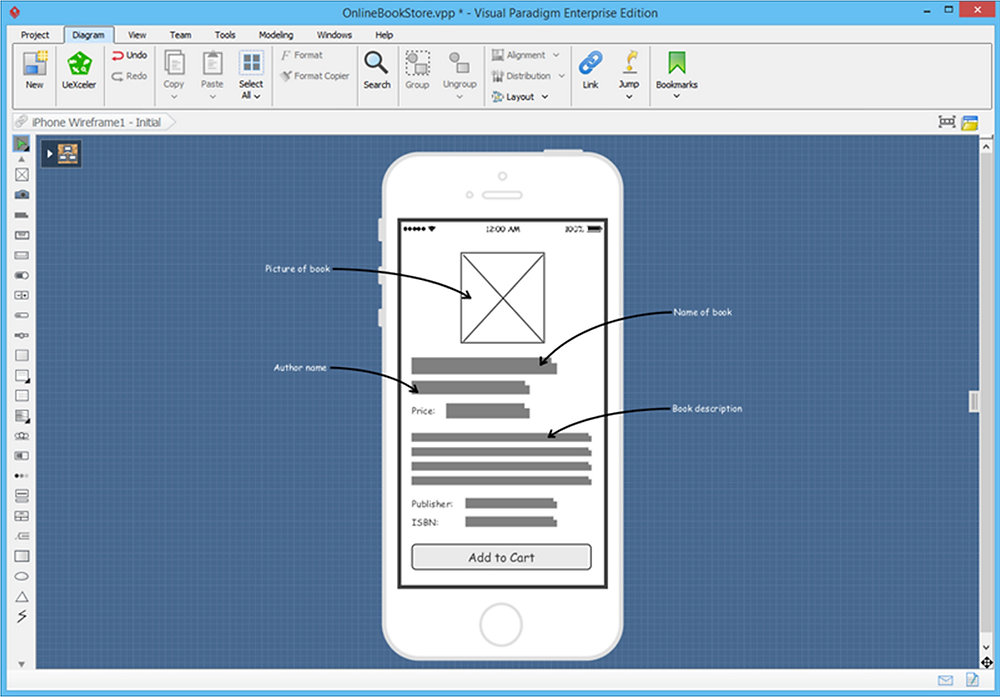Expand the Select All dropdown arrow

[x=257, y=96]
